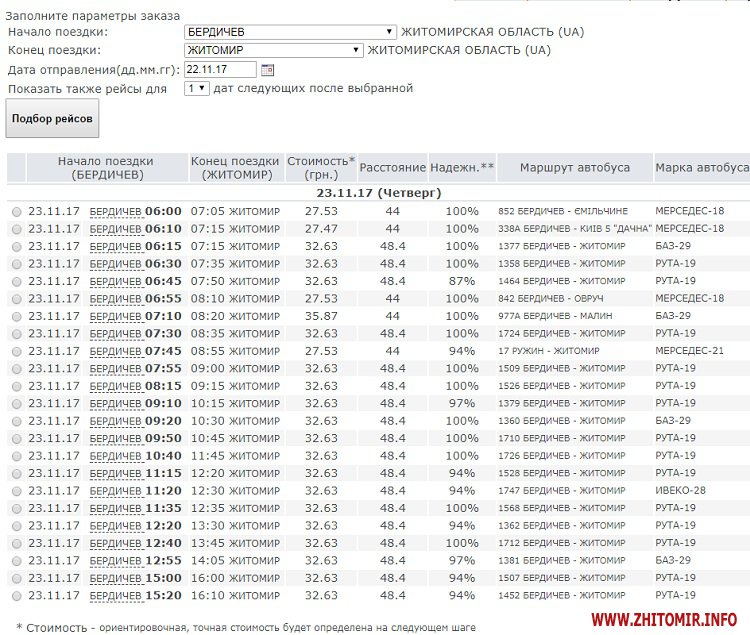The width and height of the screenshot is (750, 635).
Task: Click the Стоимость column header
Action: [x=320, y=167]
